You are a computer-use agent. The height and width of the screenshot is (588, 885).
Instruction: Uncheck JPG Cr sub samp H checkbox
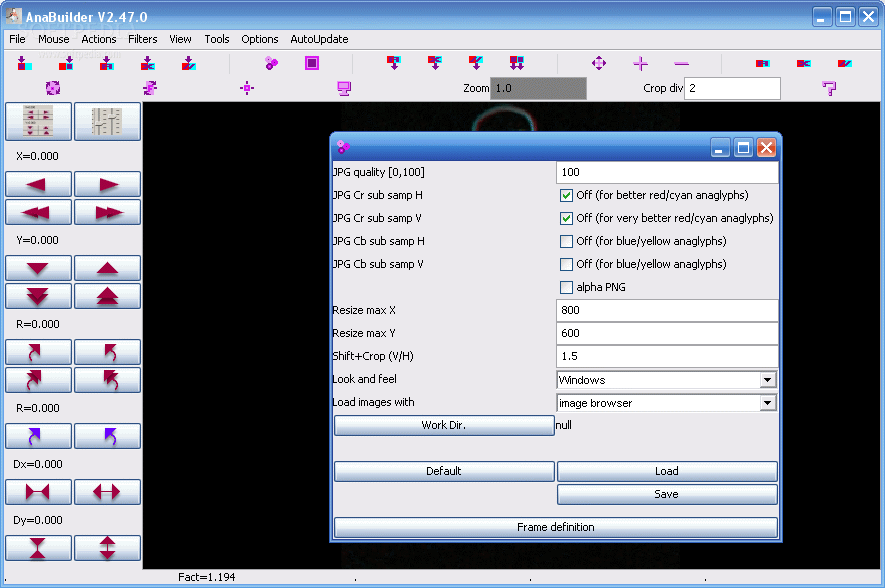coord(566,195)
